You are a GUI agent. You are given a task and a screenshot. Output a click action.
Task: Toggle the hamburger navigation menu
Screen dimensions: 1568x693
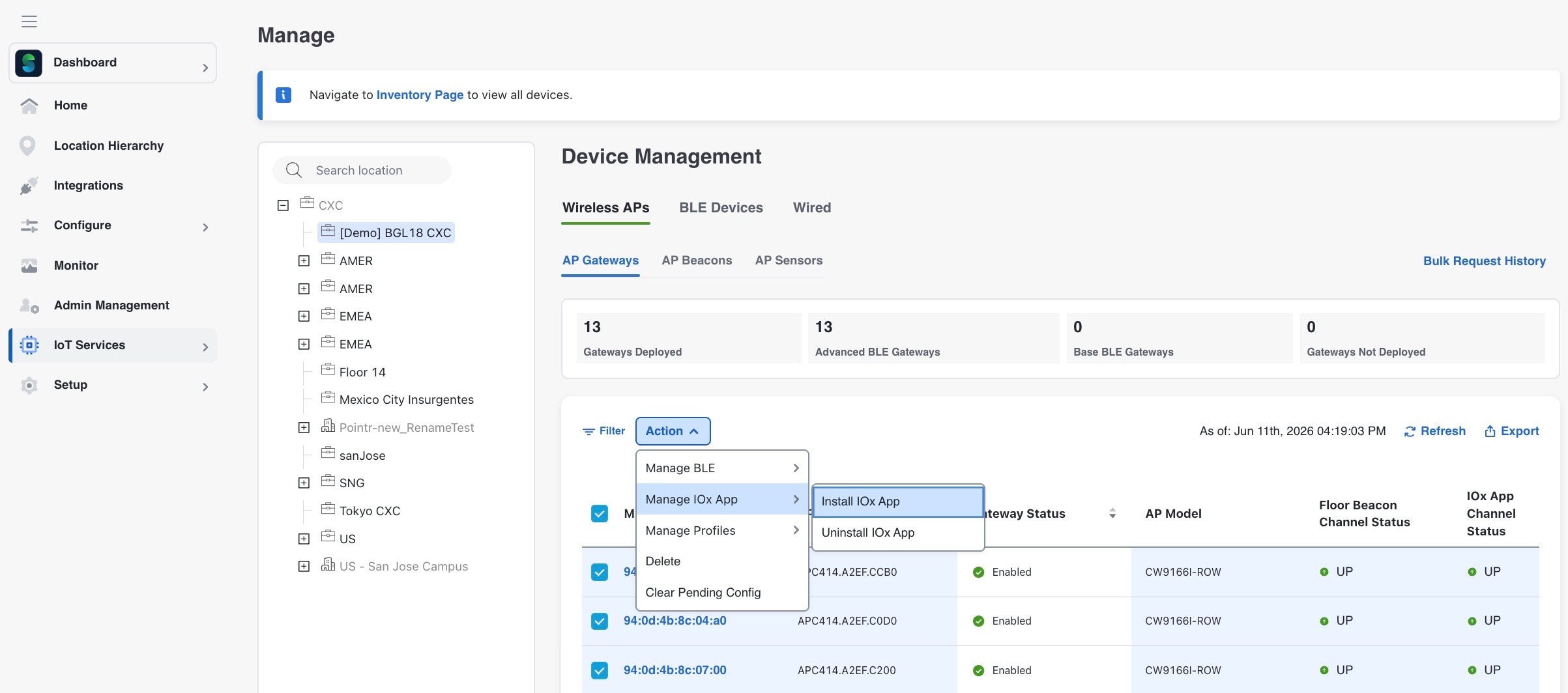(29, 21)
